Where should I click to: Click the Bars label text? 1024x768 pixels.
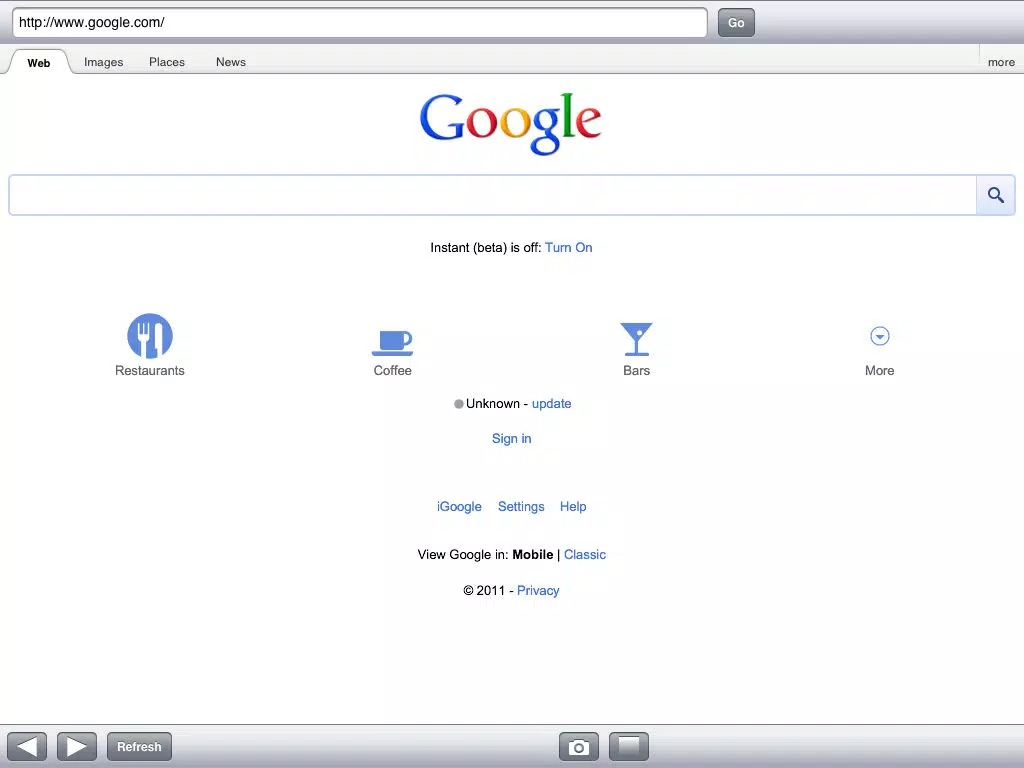pos(636,370)
